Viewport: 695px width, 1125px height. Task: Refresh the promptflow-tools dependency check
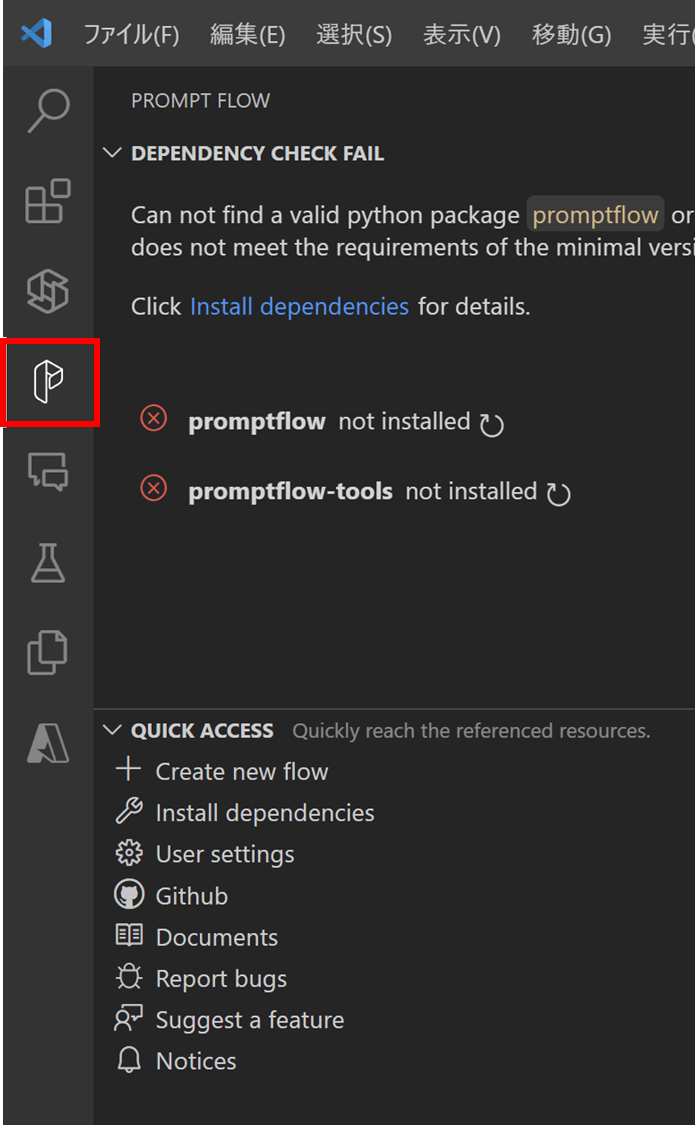click(559, 494)
